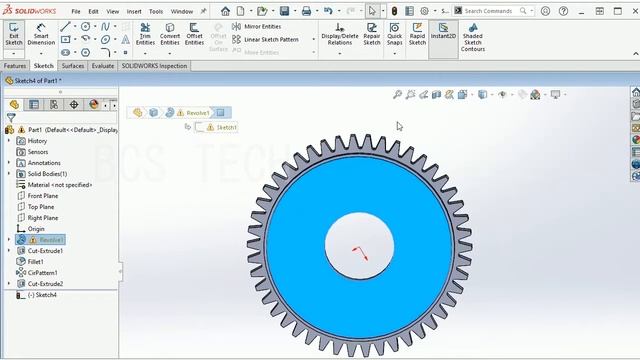Toggle Shaded Sketch Contours
Image resolution: width=640 pixels, height=360 pixels.
(x=473, y=37)
